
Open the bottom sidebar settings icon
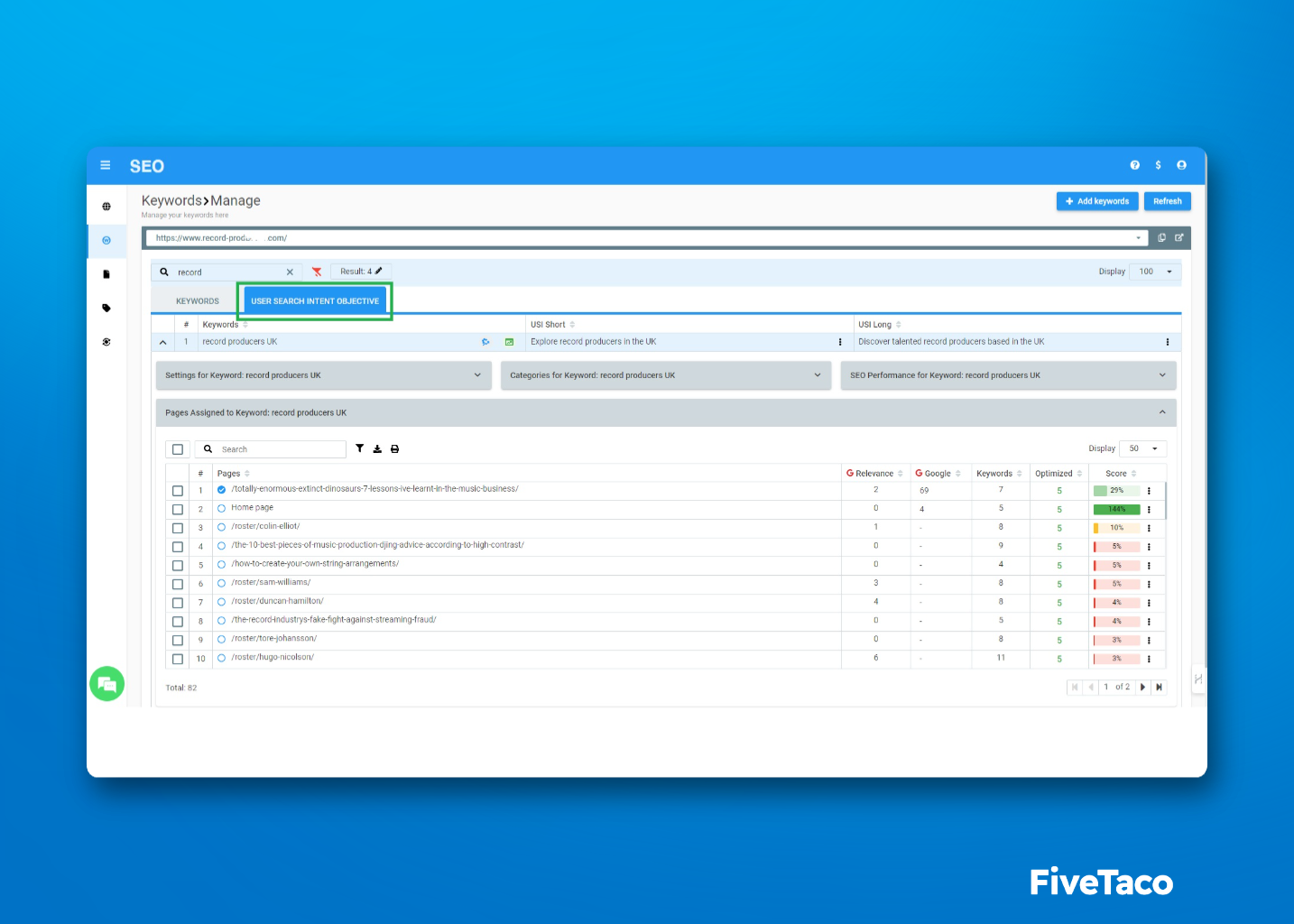click(106, 342)
